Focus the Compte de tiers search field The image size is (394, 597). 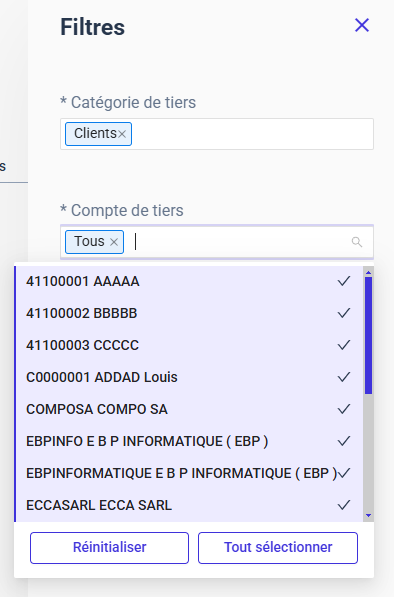click(x=240, y=242)
